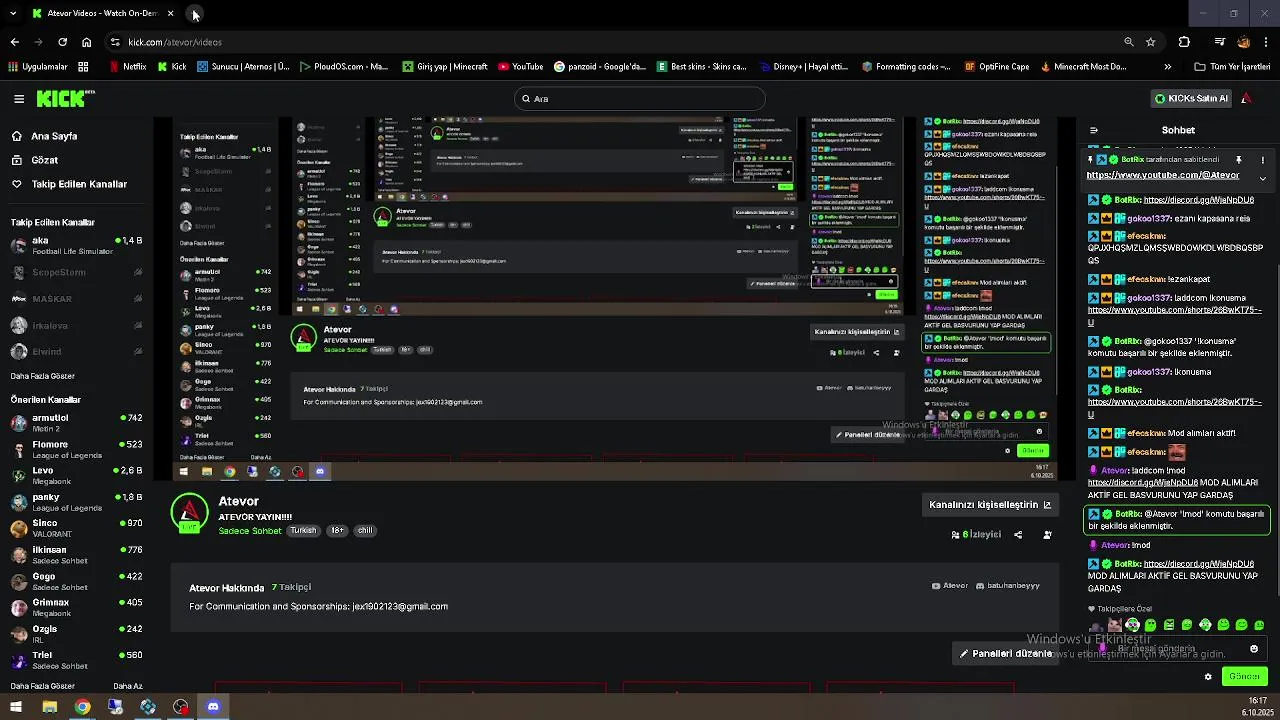Open YouTube bookmark

[520, 67]
